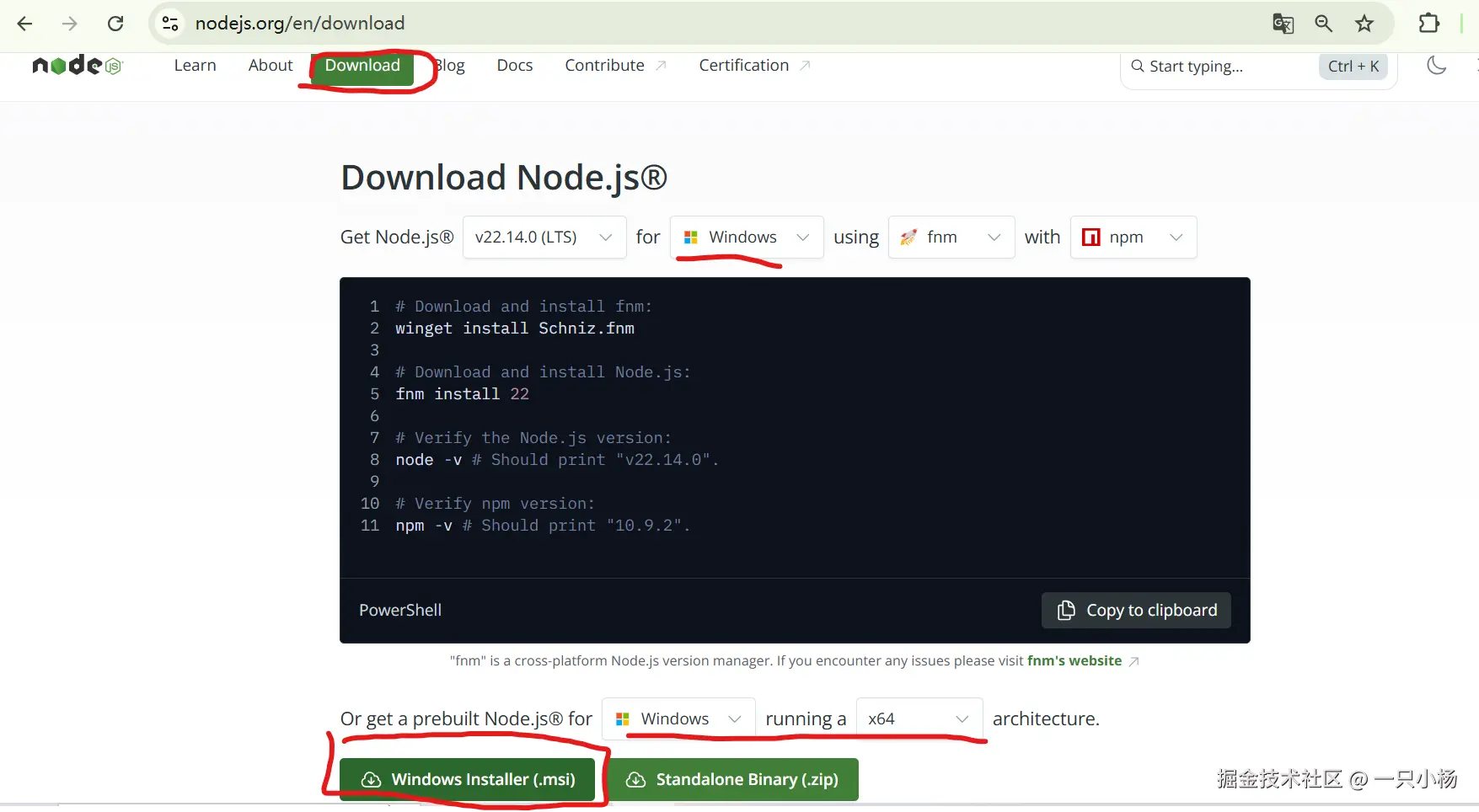Click the '# Verify the Node.js version:' comment
Image resolution: width=1479 pixels, height=812 pixels.
tap(533, 438)
